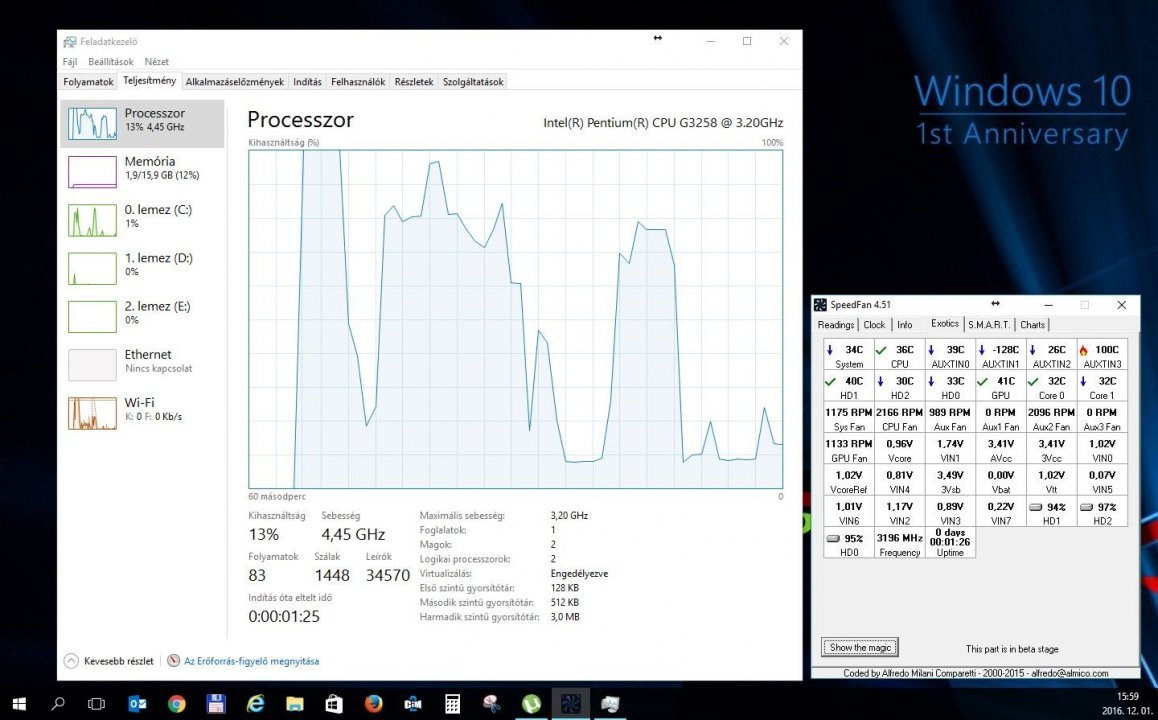Select 2. lemez (E:) in sidebar

[x=142, y=316]
